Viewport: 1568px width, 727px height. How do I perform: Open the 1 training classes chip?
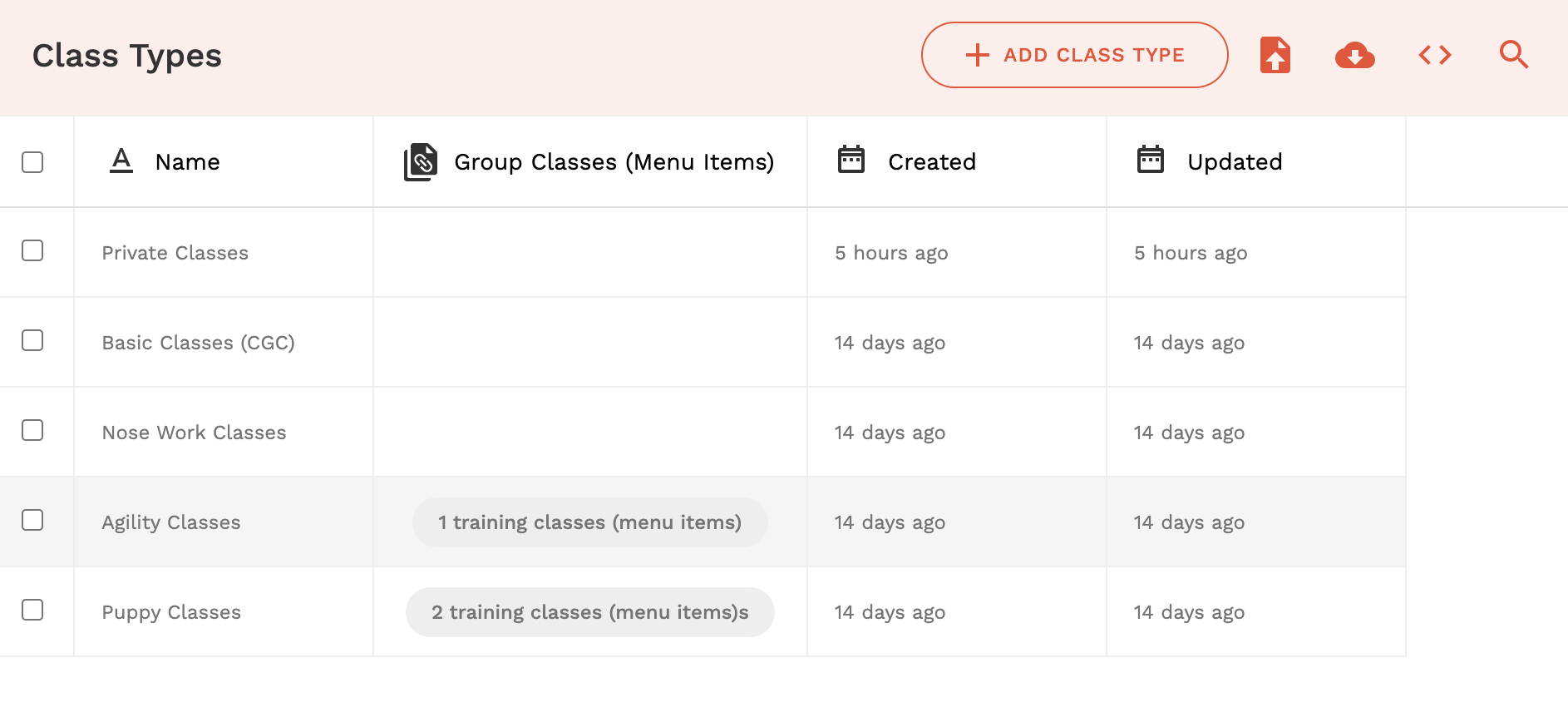point(589,522)
